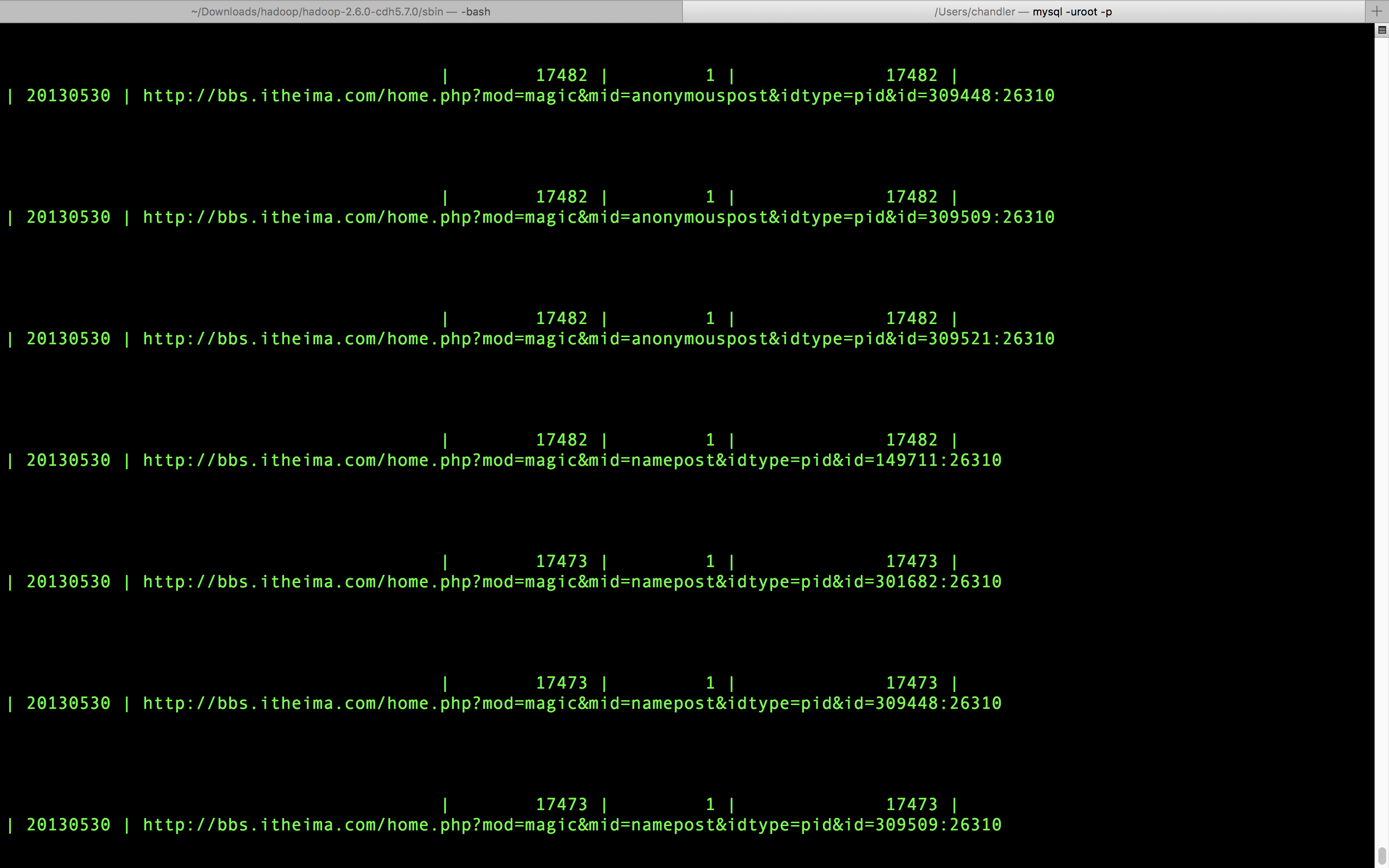Image resolution: width=1389 pixels, height=868 pixels.
Task: Click last 17473 value above namepost id=309509
Action: (912, 805)
